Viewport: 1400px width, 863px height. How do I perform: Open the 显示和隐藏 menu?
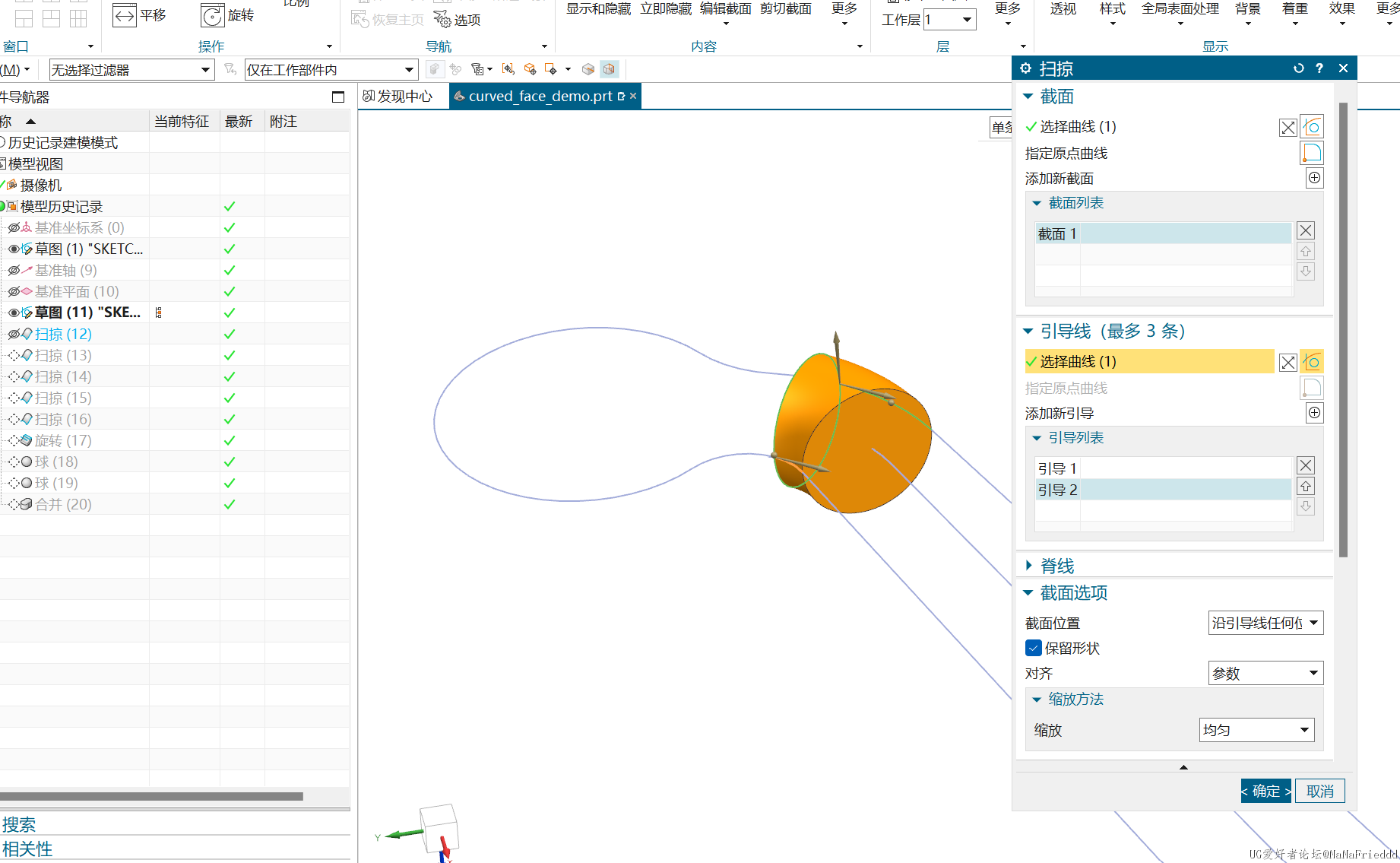598,9
